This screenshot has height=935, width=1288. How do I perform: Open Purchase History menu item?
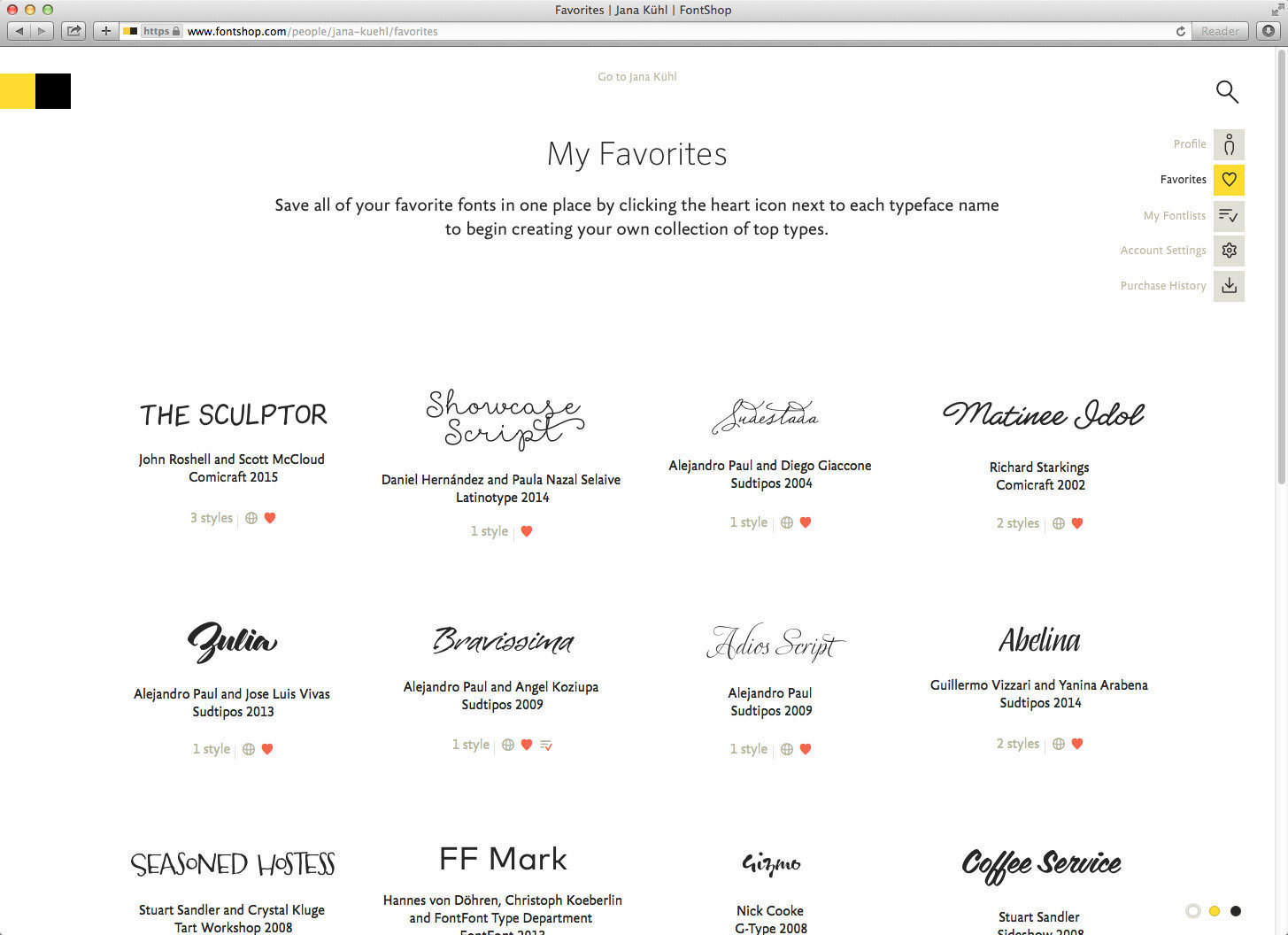1163,286
